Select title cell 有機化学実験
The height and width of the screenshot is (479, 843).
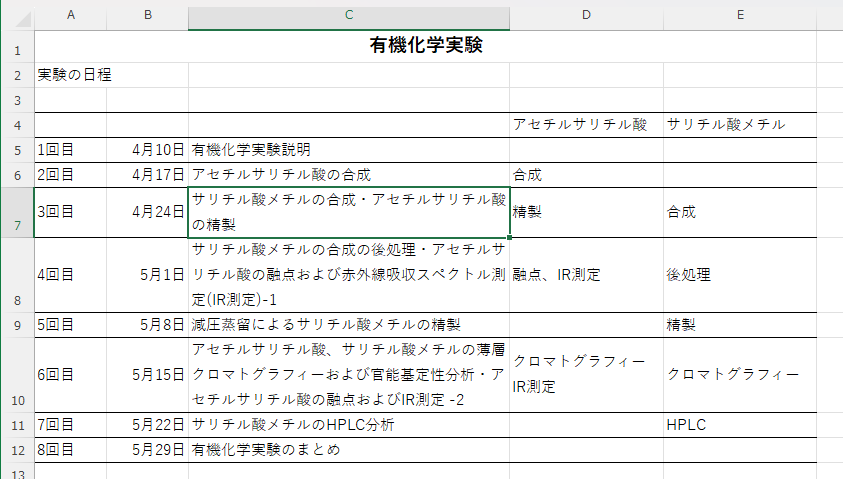click(426, 45)
